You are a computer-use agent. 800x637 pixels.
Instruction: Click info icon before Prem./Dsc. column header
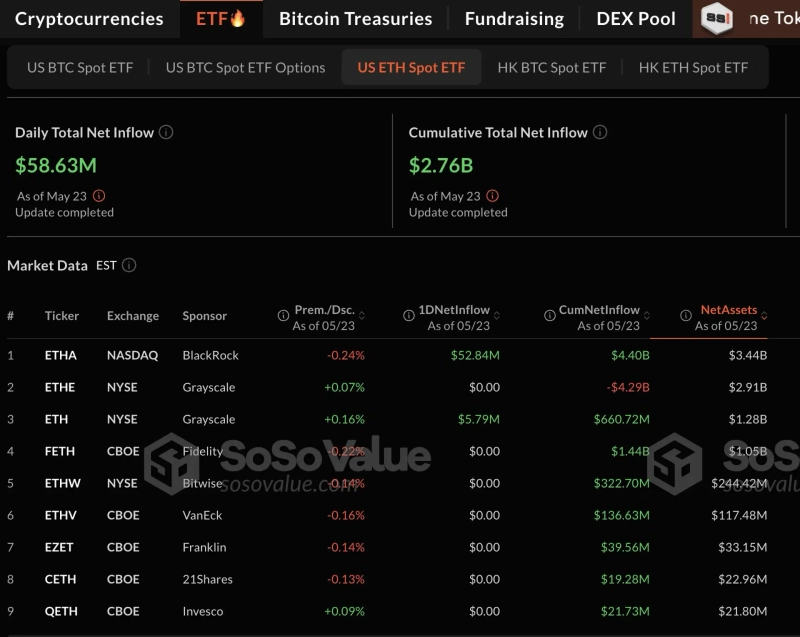(x=283, y=316)
